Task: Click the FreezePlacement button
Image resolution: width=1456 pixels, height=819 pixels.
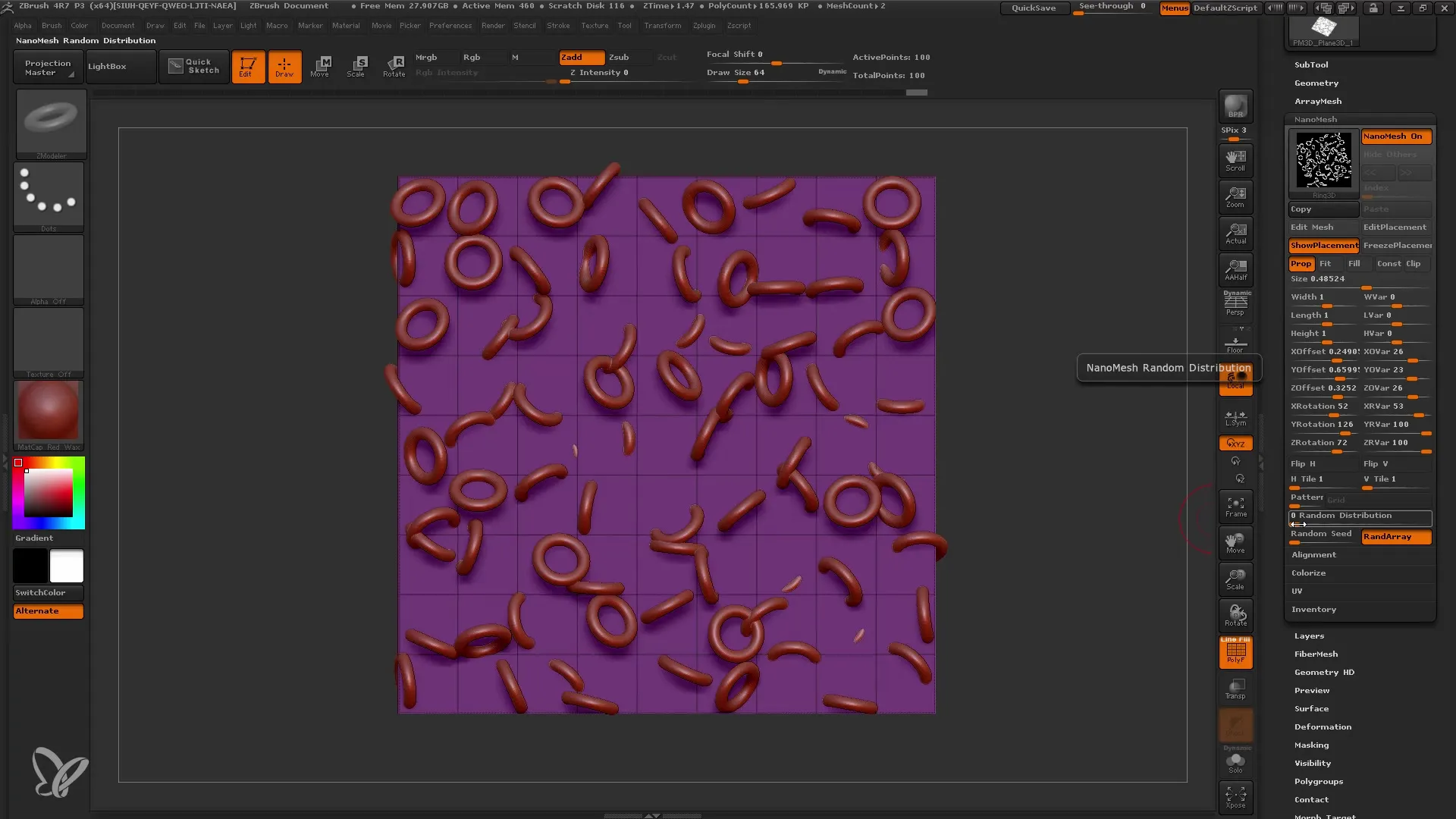Action: point(1396,244)
